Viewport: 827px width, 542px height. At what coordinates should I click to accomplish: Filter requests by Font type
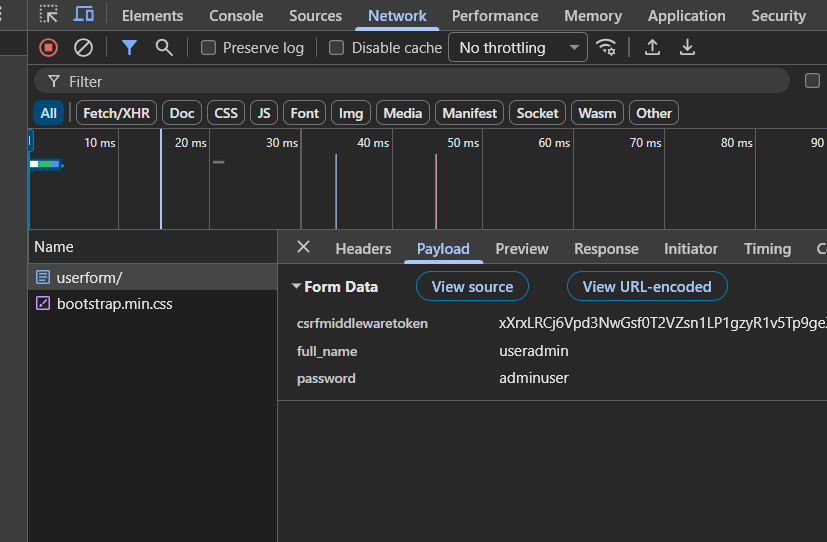[304, 113]
